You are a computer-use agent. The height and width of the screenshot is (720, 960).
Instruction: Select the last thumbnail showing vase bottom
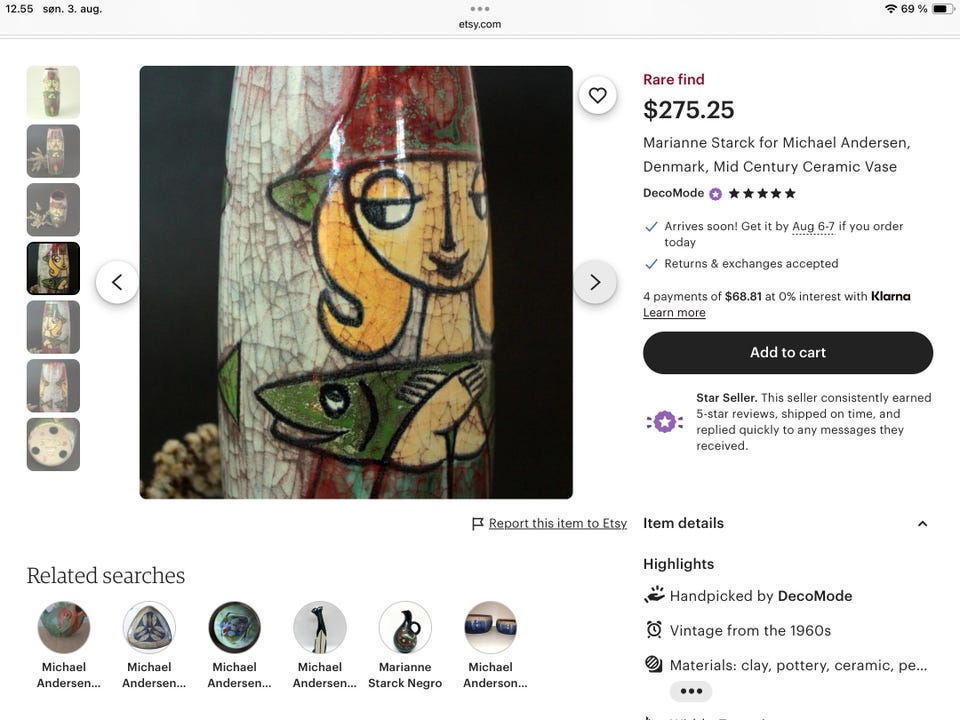click(x=53, y=444)
